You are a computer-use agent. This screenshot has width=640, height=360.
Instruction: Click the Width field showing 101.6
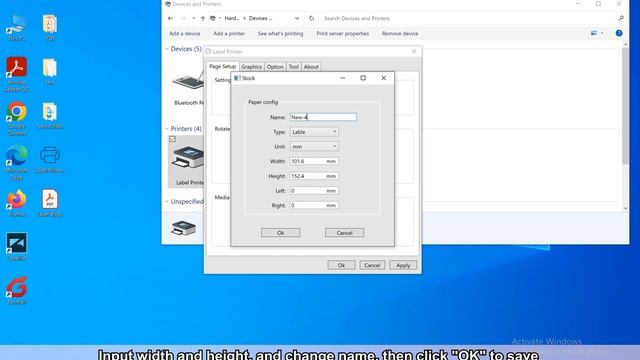pyautogui.click(x=314, y=161)
